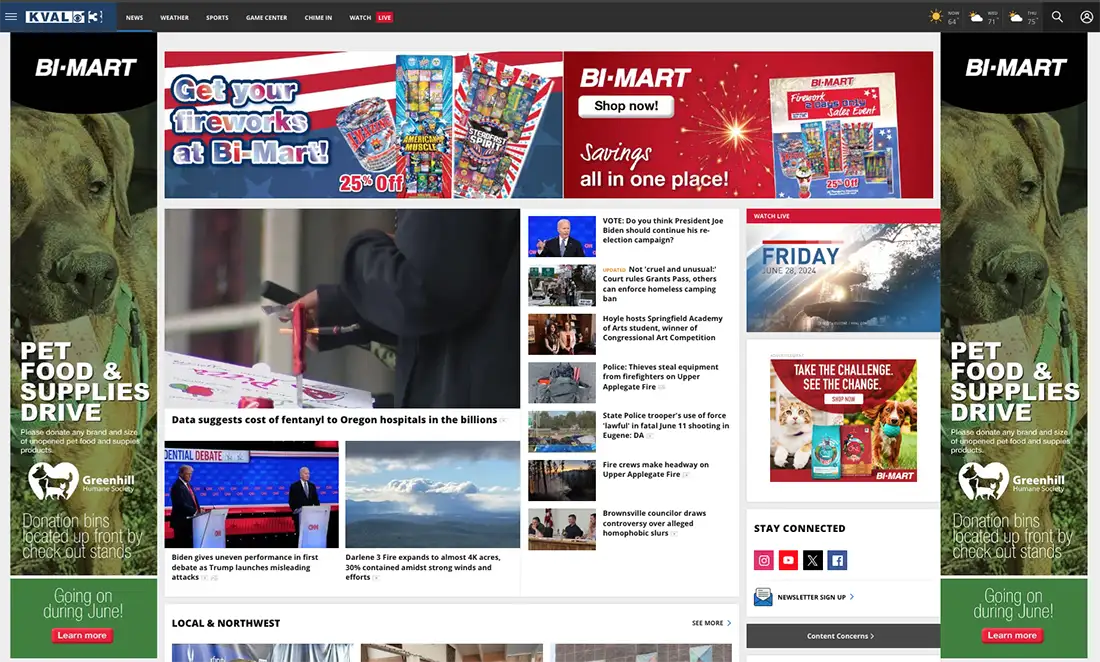Click the Upper Applegate Fire sunset thumbnail

562,480
